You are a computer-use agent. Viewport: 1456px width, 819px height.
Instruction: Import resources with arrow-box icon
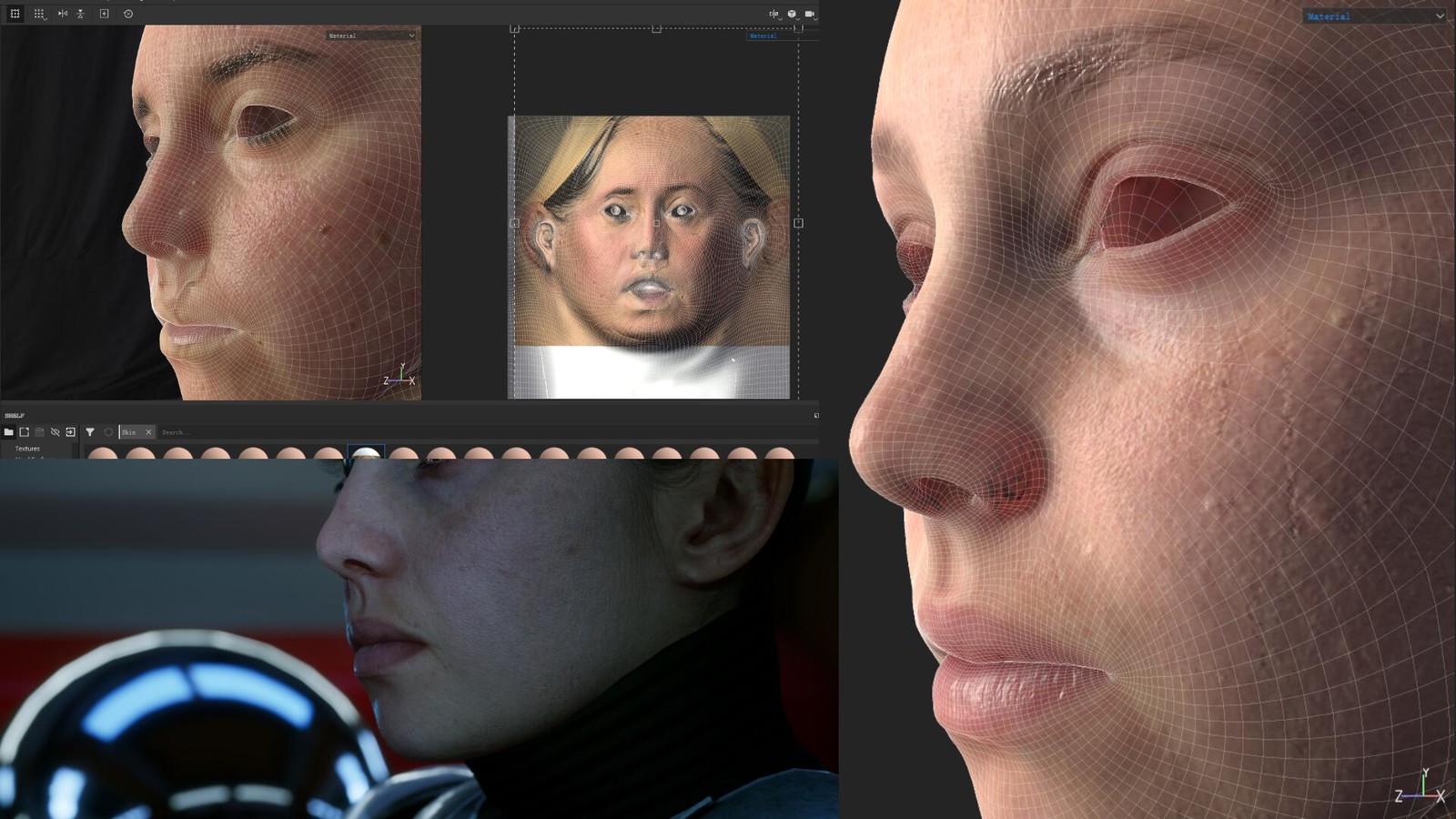[70, 432]
